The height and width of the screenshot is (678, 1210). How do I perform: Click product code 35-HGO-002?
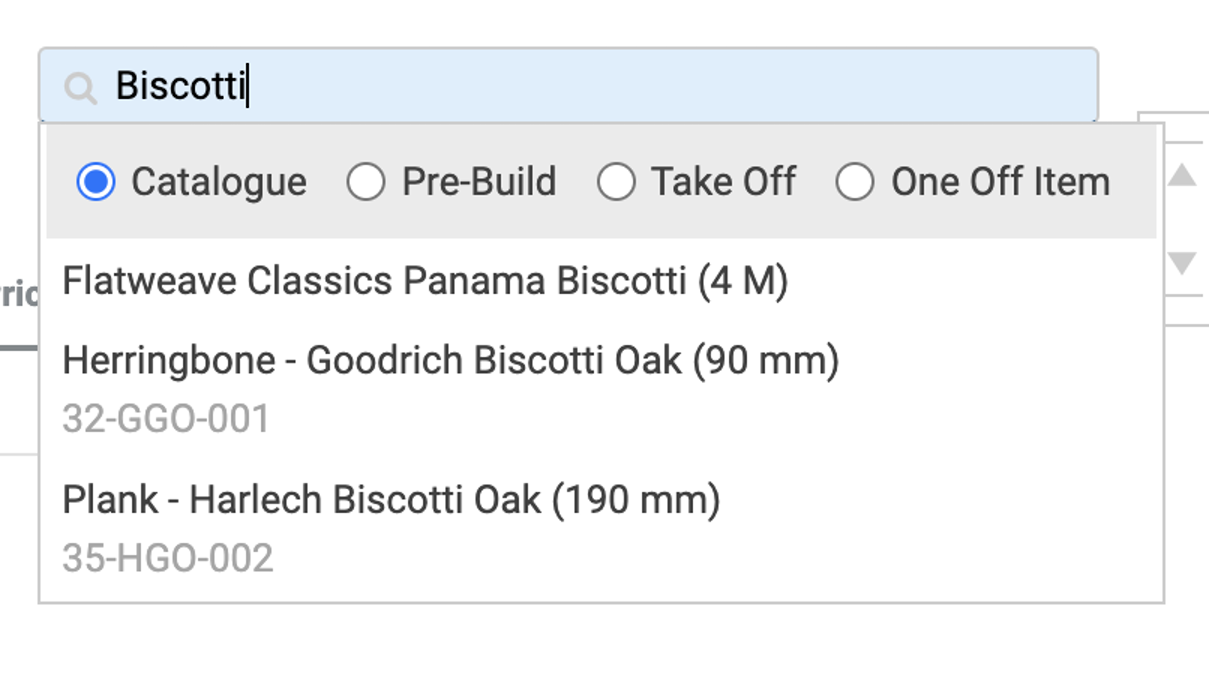[x=167, y=558]
